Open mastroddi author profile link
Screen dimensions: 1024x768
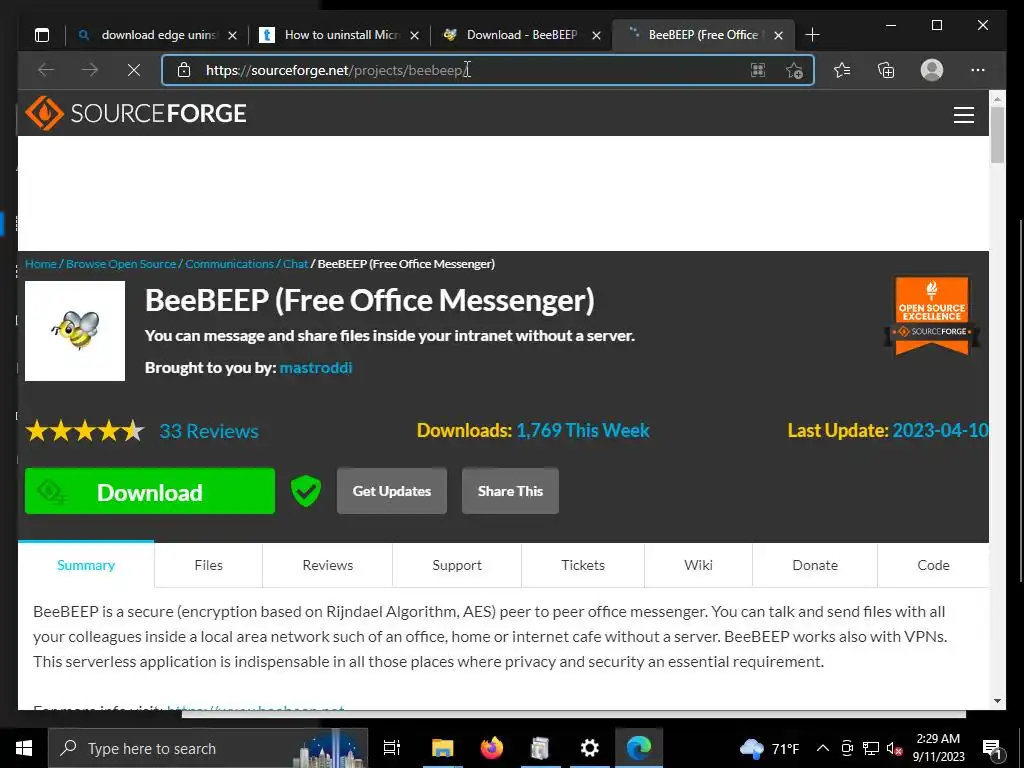316,368
